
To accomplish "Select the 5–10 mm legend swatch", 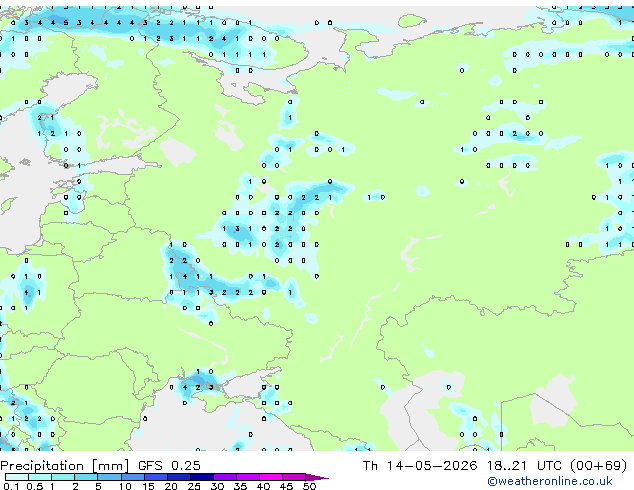I will click(109, 477).
